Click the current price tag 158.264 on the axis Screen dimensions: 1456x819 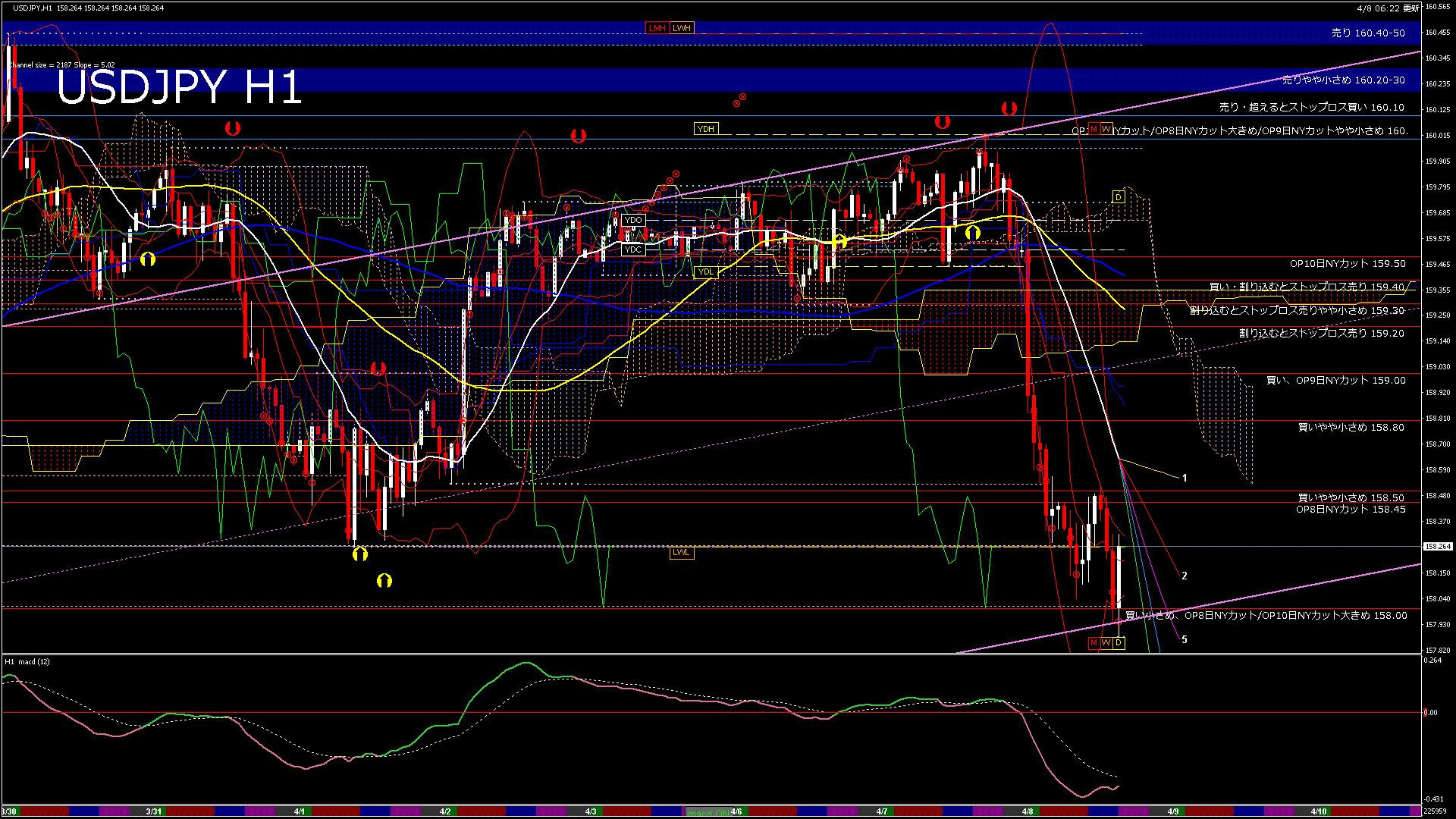[1437, 546]
